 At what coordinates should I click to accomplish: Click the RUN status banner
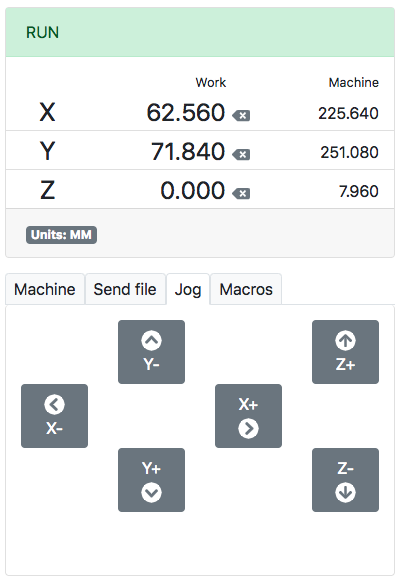(x=200, y=32)
